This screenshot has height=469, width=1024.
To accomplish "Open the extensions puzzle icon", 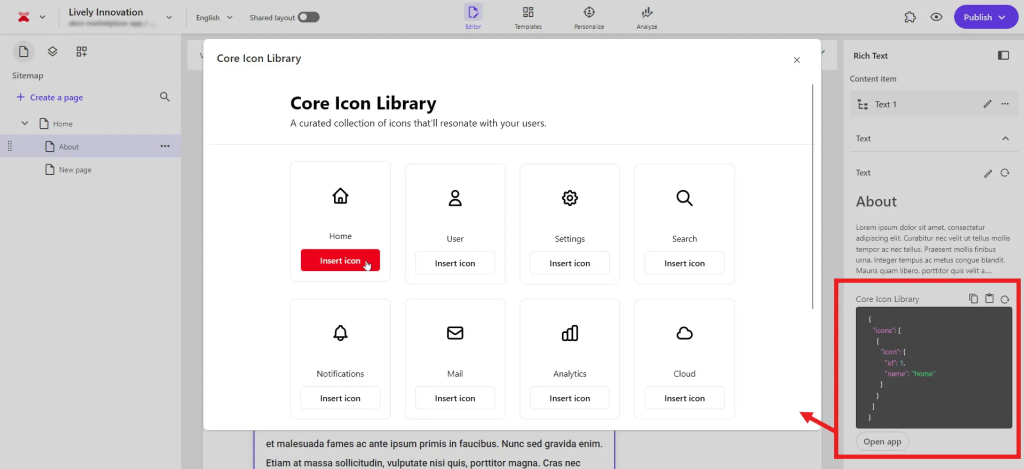I will click(910, 17).
